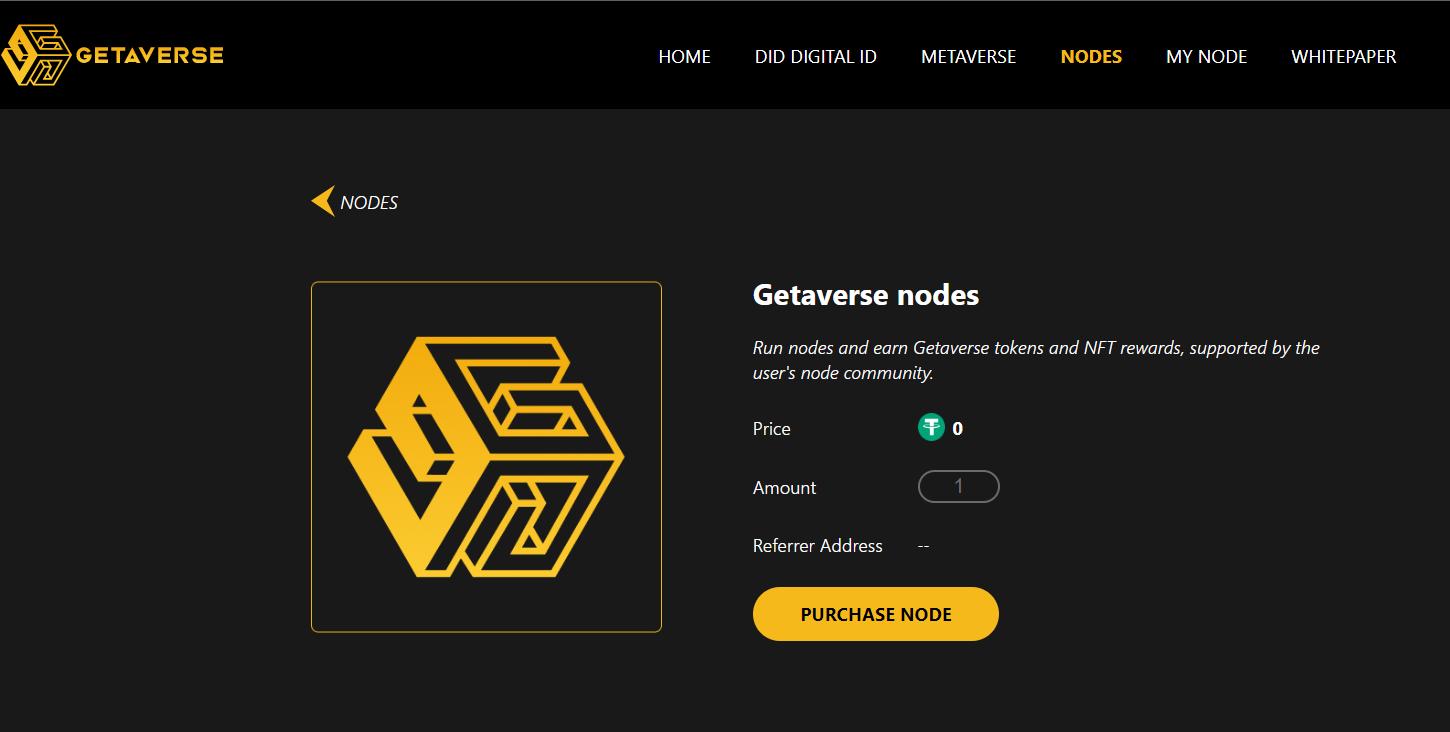Focus the Amount input field

pyautogui.click(x=958, y=487)
